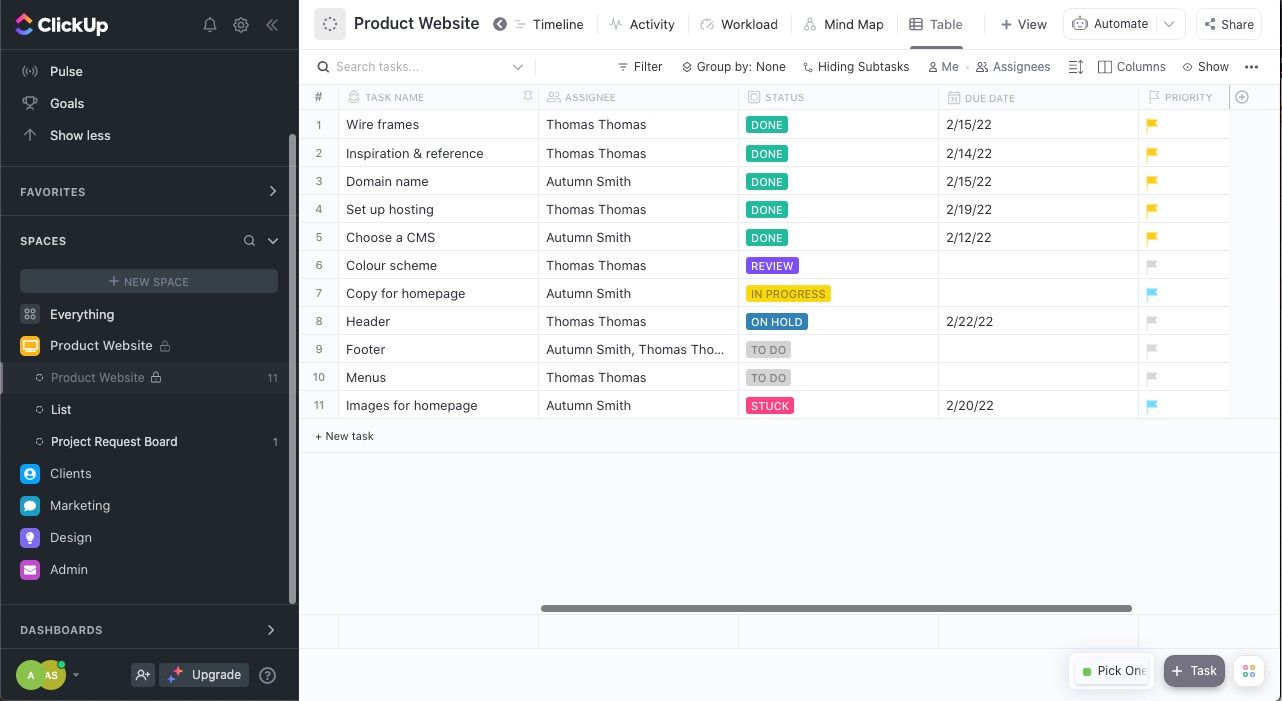Image resolution: width=1282 pixels, height=701 pixels.
Task: Sort by the Due Date column header
Action: tap(981, 98)
